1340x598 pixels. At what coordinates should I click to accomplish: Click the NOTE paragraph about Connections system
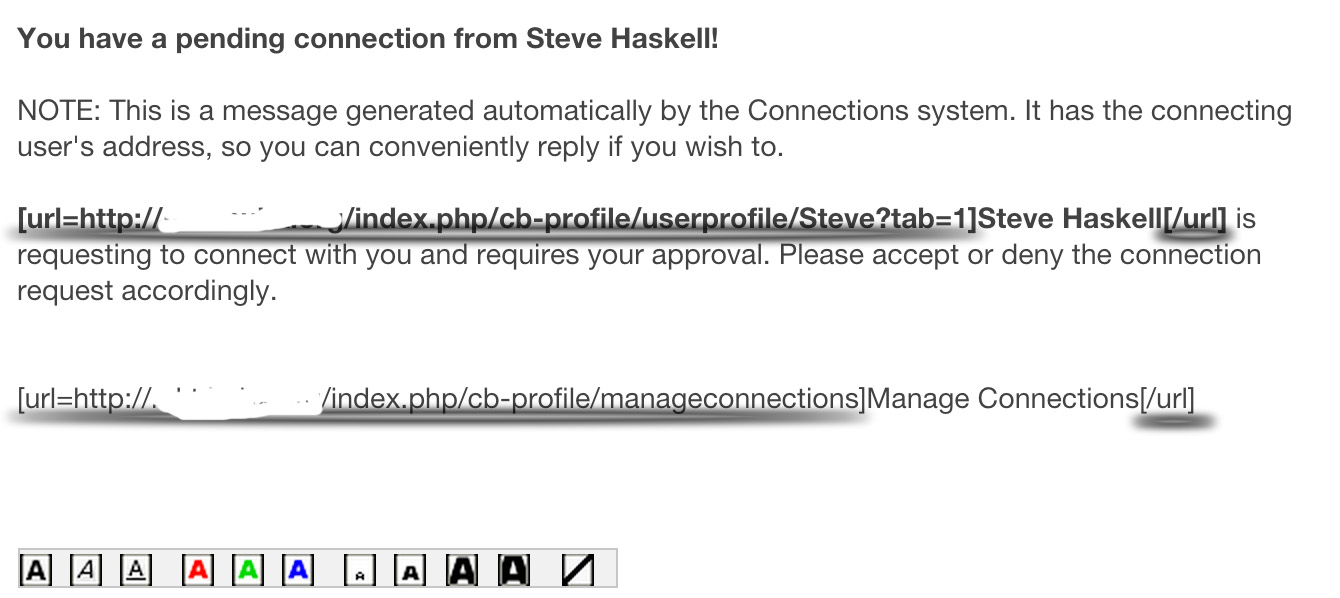[655, 129]
